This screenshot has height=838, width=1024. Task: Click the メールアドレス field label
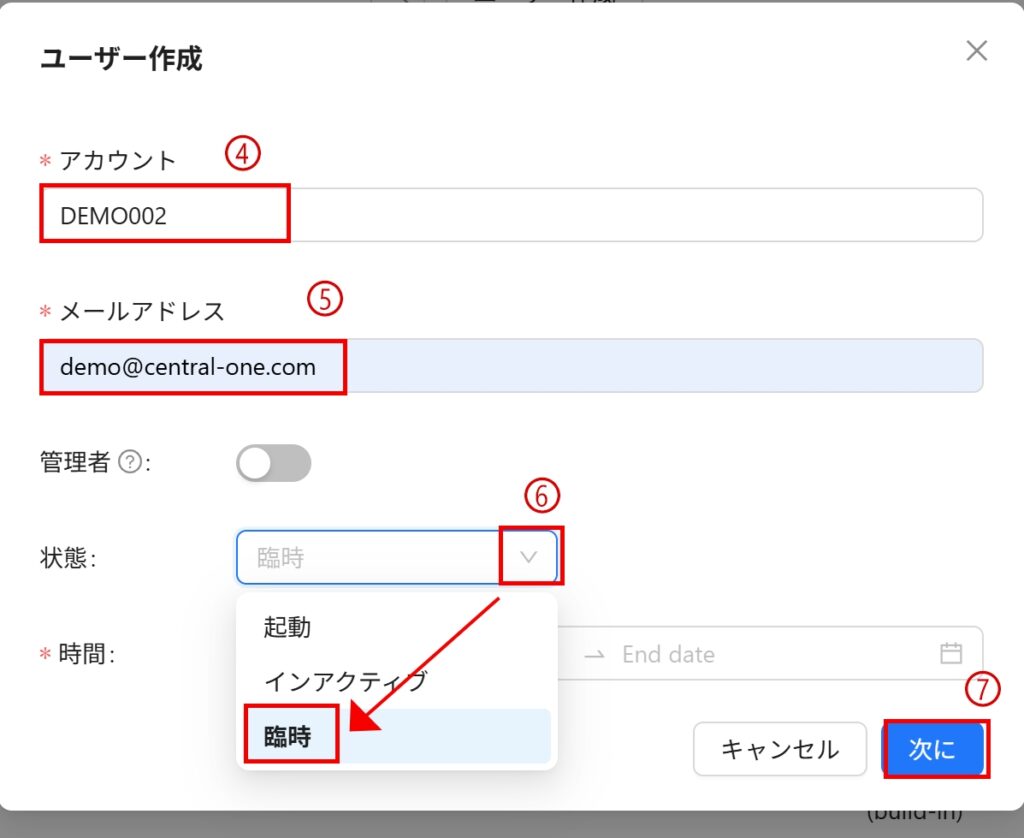click(141, 311)
